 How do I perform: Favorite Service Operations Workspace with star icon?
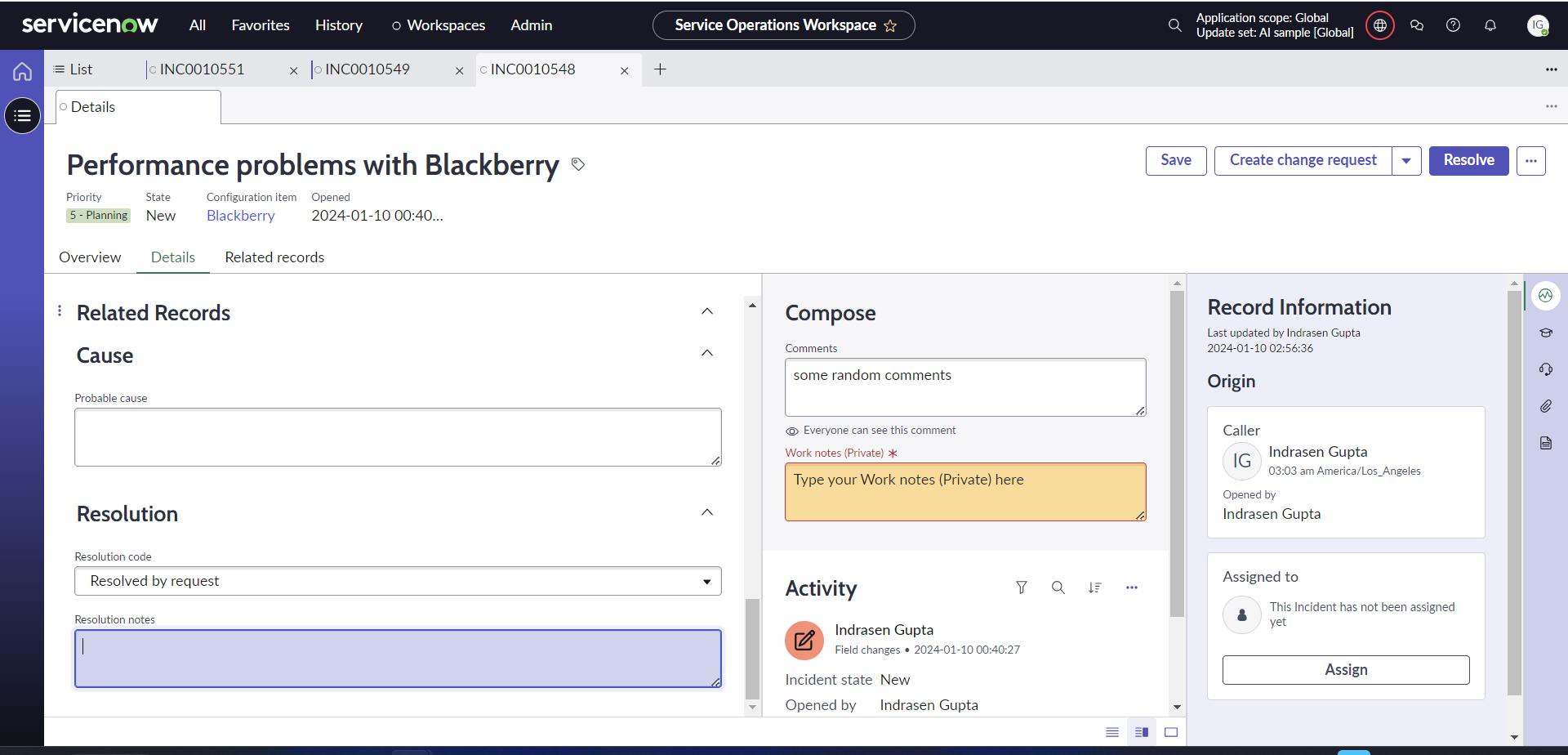point(890,26)
